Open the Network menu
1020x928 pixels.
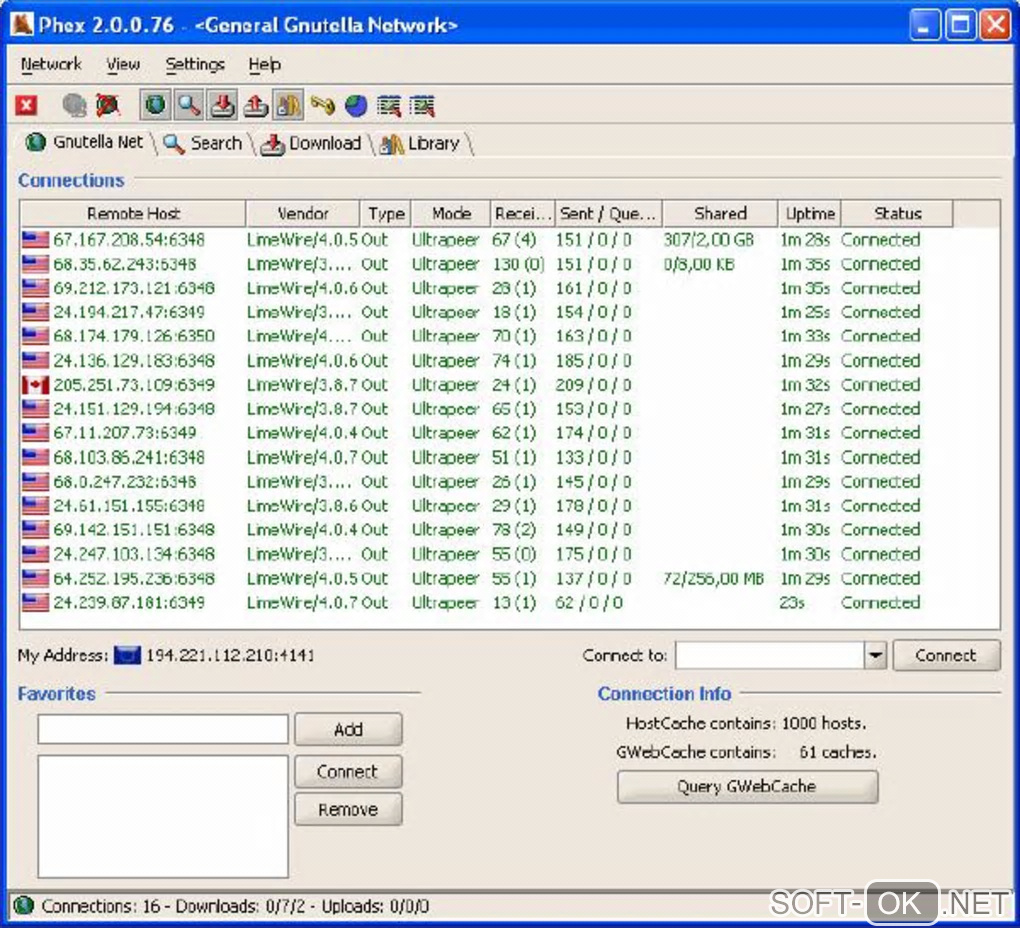click(x=51, y=64)
